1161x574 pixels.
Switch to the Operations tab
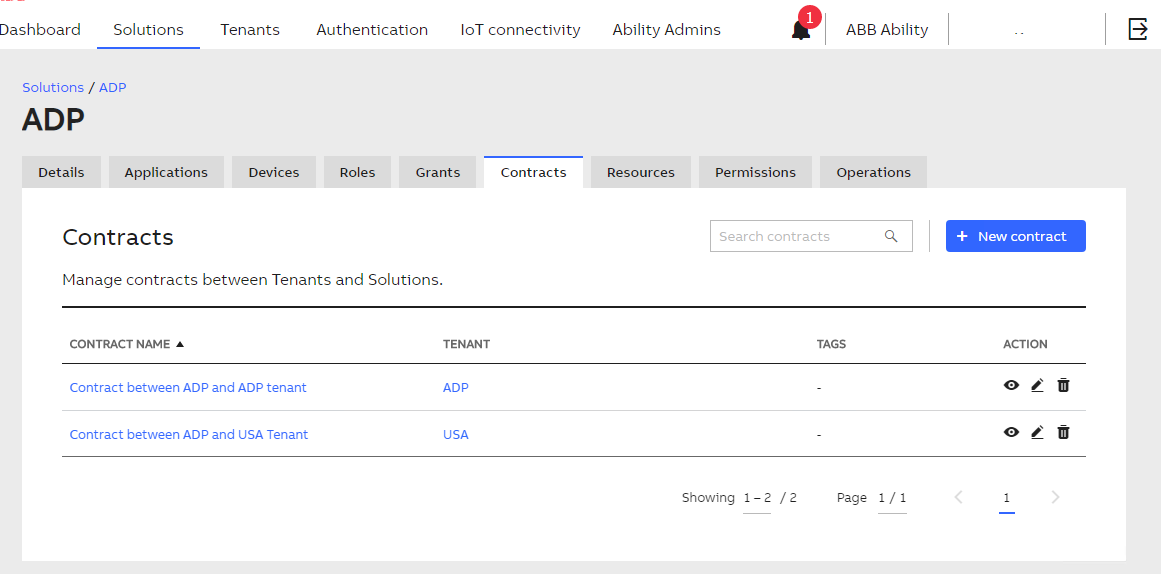click(874, 172)
